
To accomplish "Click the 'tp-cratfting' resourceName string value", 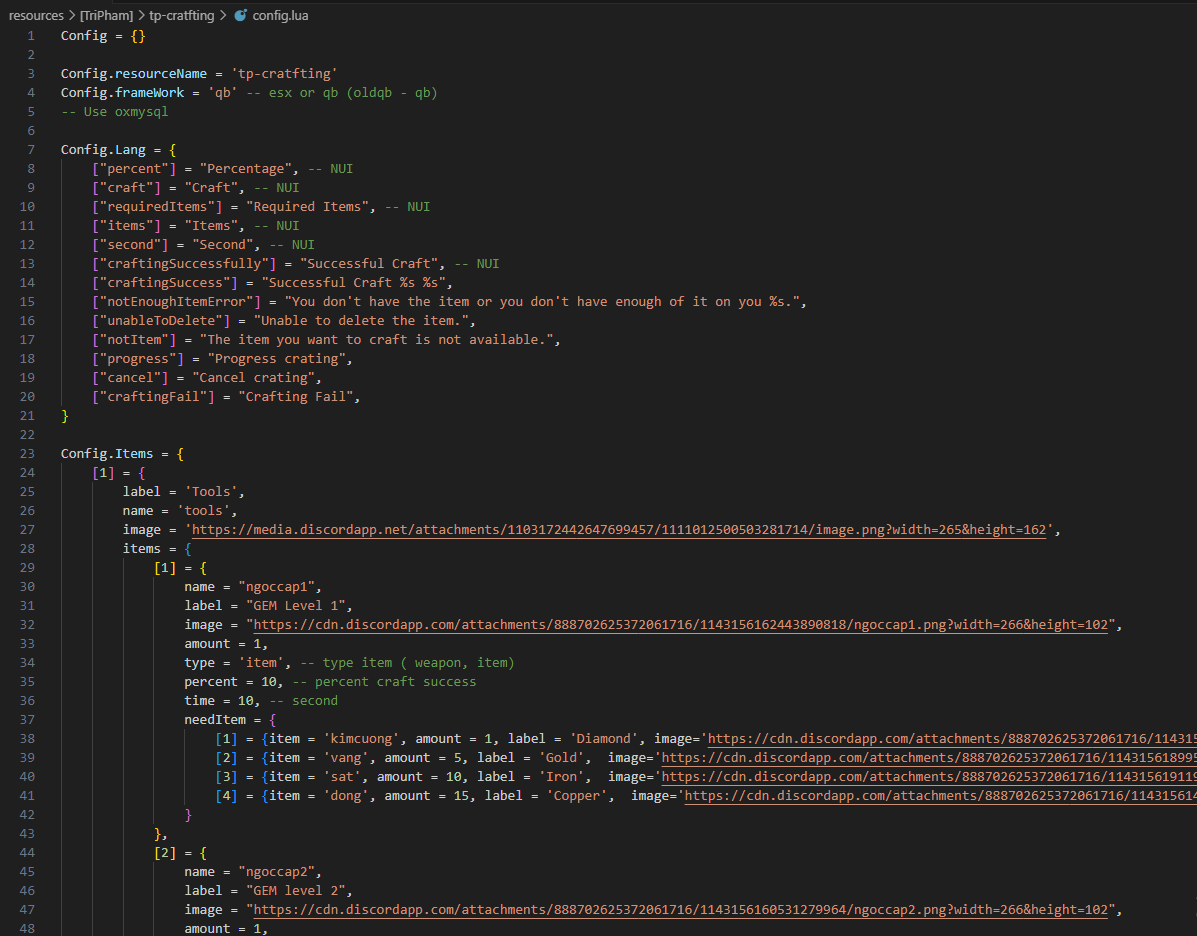I will 284,74.
